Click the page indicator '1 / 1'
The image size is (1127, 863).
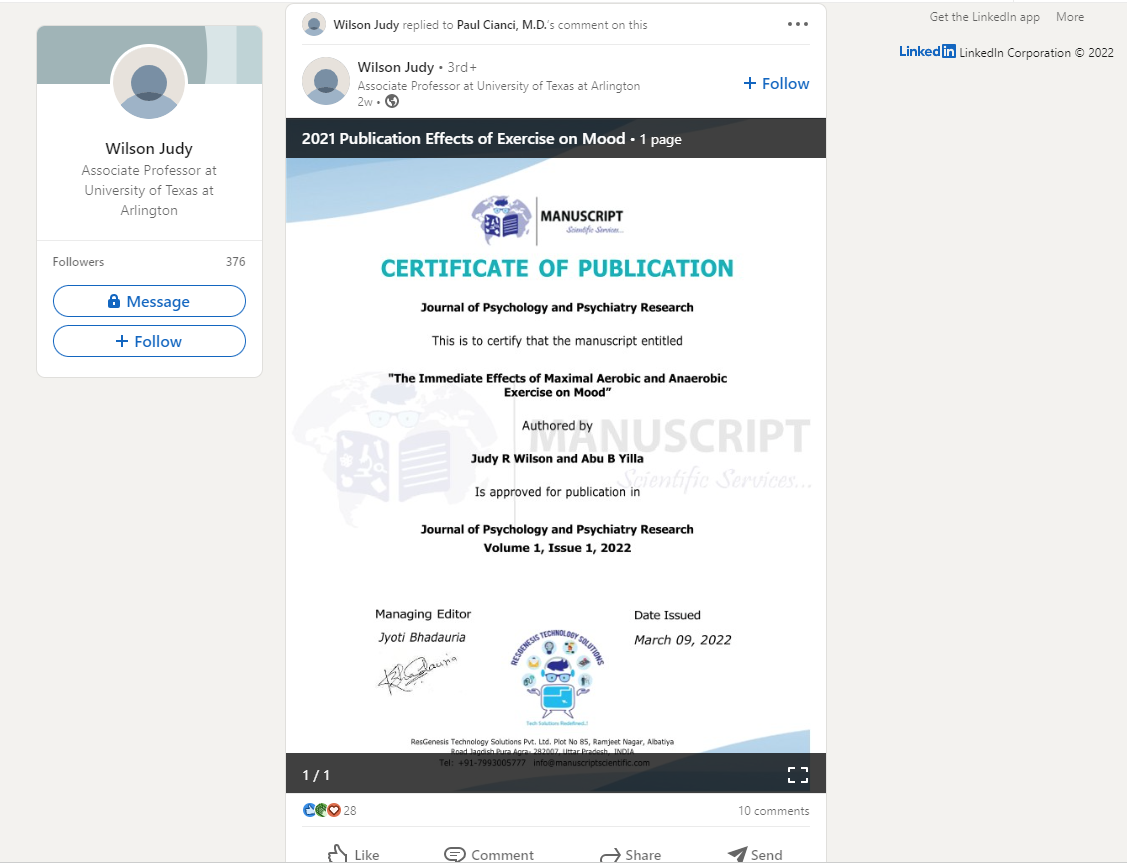[x=316, y=775]
